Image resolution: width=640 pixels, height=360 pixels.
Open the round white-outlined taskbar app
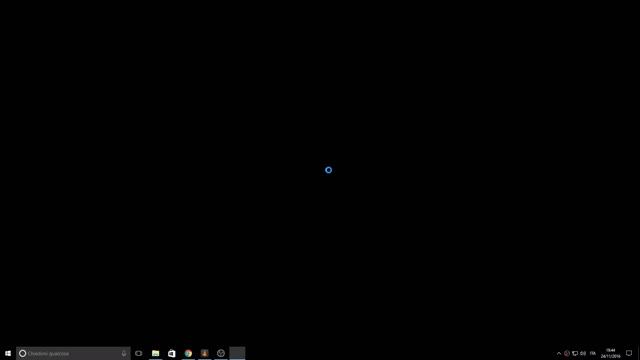pyautogui.click(x=221, y=353)
